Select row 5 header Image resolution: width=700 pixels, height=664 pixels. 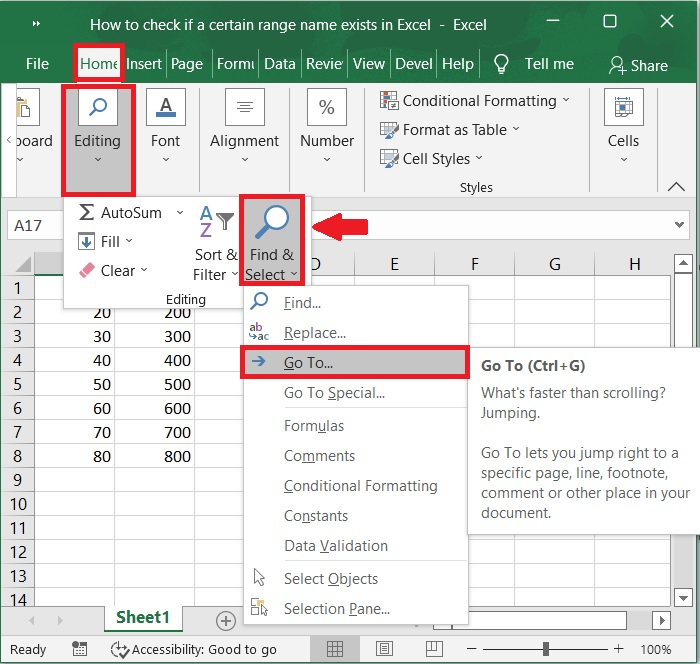click(17, 384)
